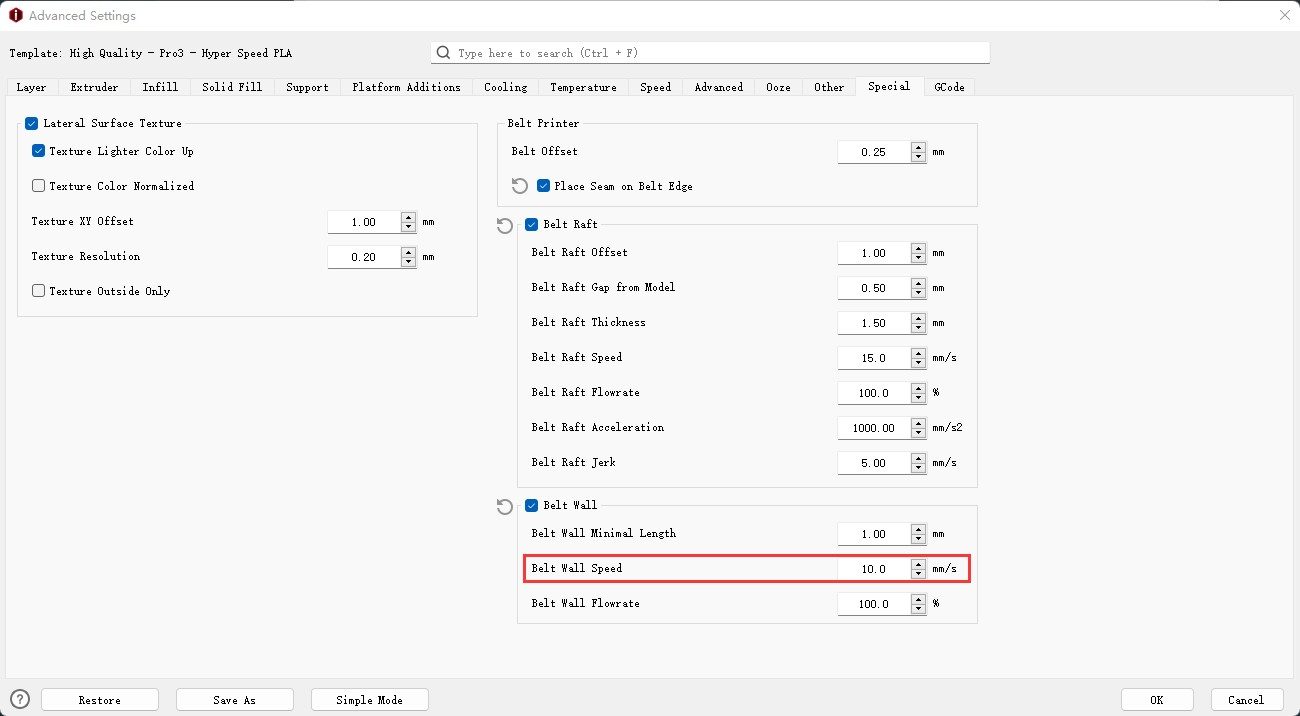Image resolution: width=1300 pixels, height=716 pixels.
Task: Decrease Texture Resolution using the stepper arrow
Action: tap(408, 261)
